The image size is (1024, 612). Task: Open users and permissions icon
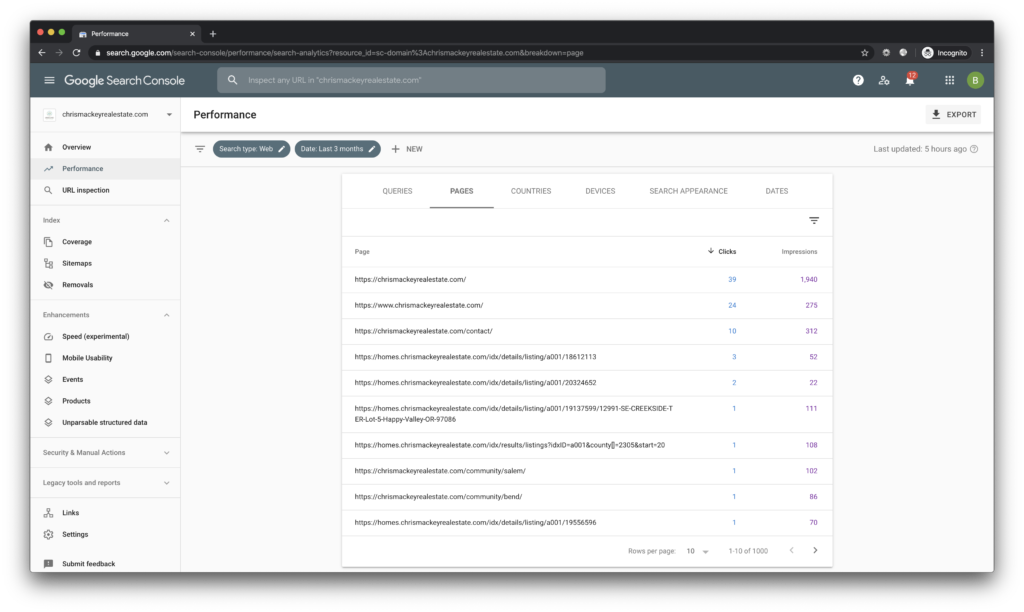click(884, 80)
